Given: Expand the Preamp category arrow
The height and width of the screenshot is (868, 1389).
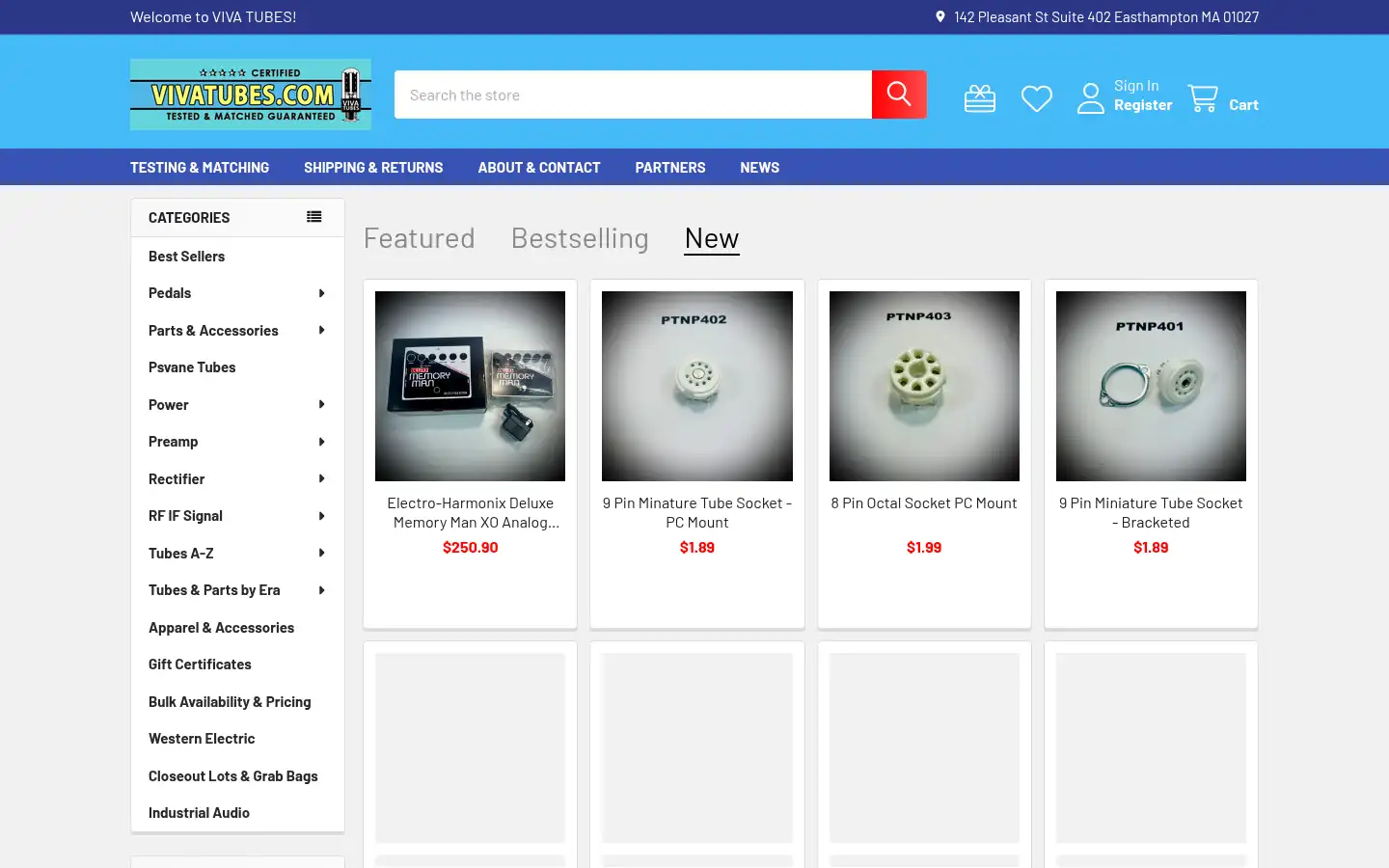Looking at the screenshot, I should [321, 442].
